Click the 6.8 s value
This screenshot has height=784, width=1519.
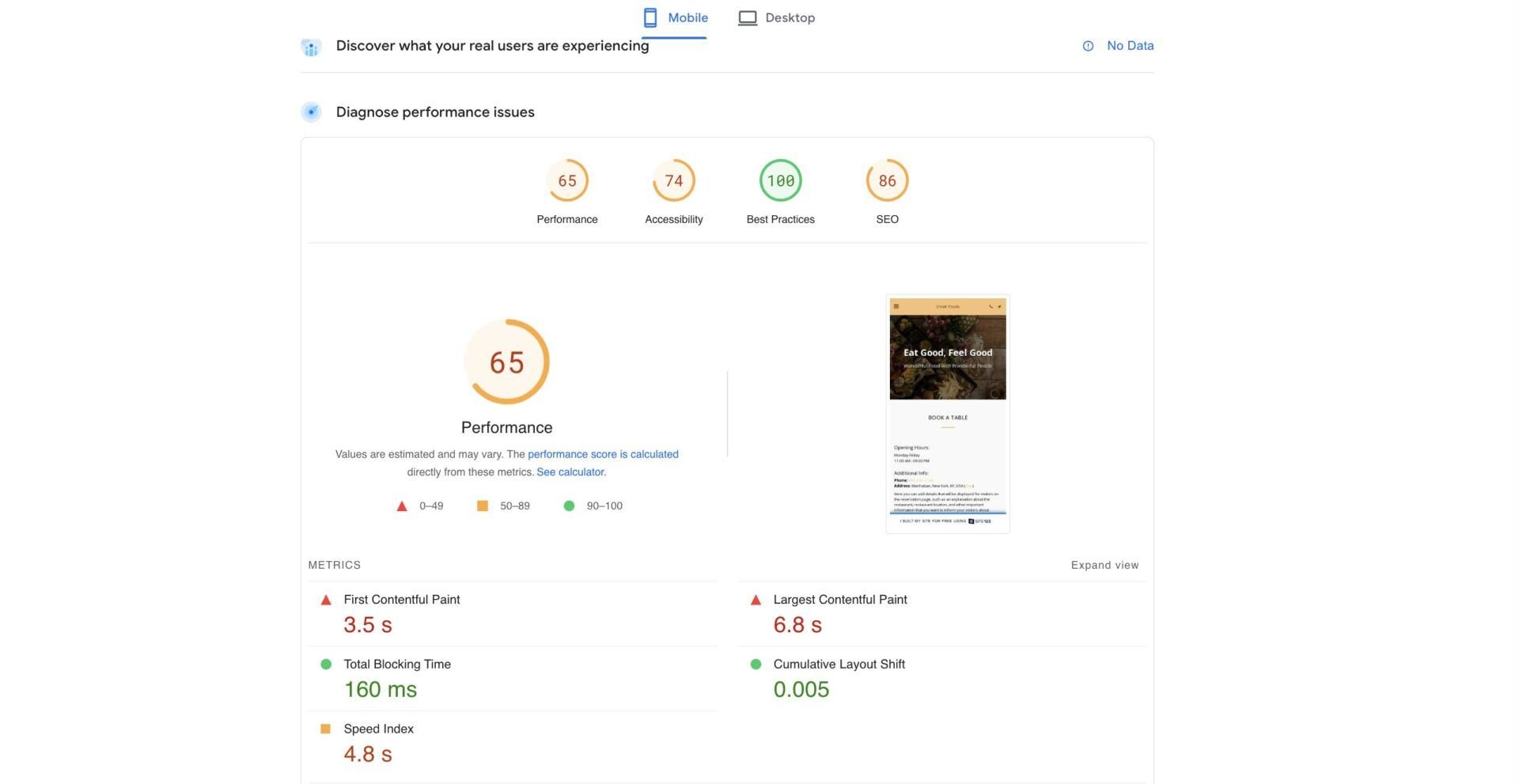pyautogui.click(x=797, y=625)
